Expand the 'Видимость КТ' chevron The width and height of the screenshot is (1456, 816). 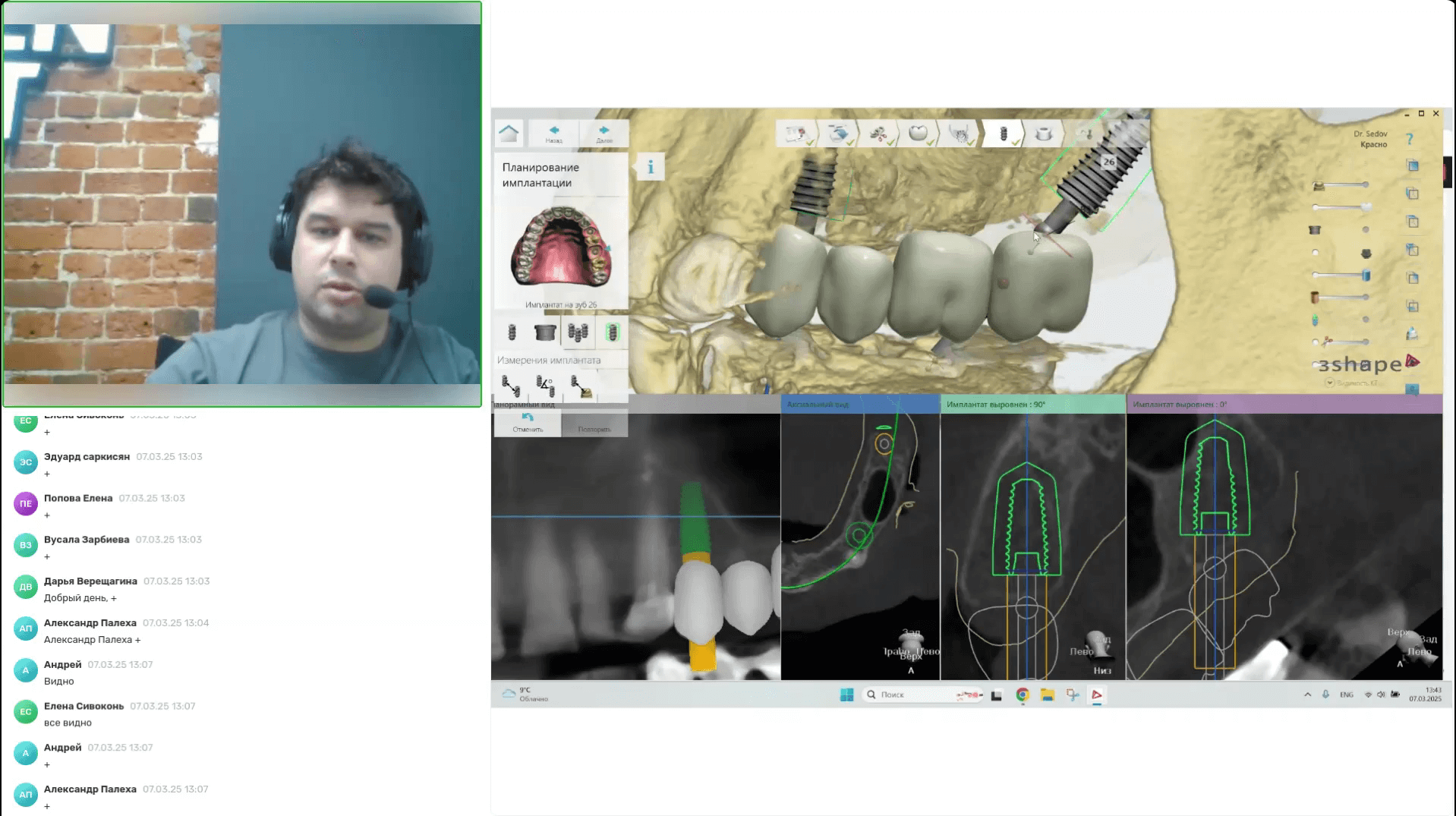[x=1330, y=383]
